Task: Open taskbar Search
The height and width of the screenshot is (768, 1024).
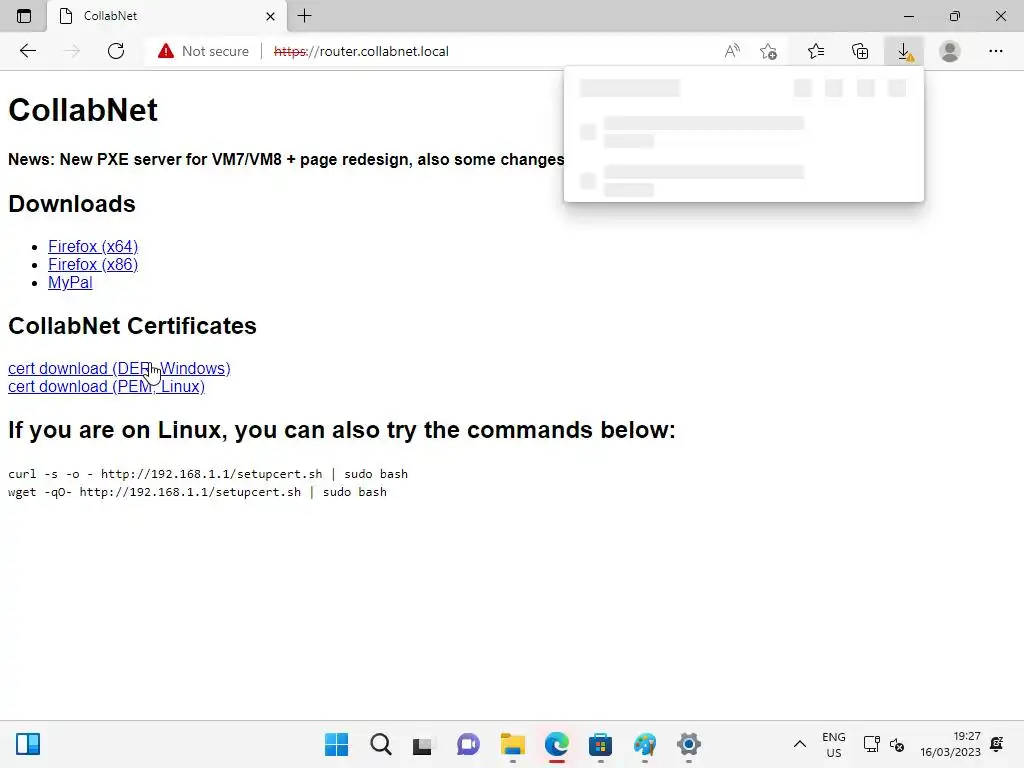Action: (x=381, y=744)
